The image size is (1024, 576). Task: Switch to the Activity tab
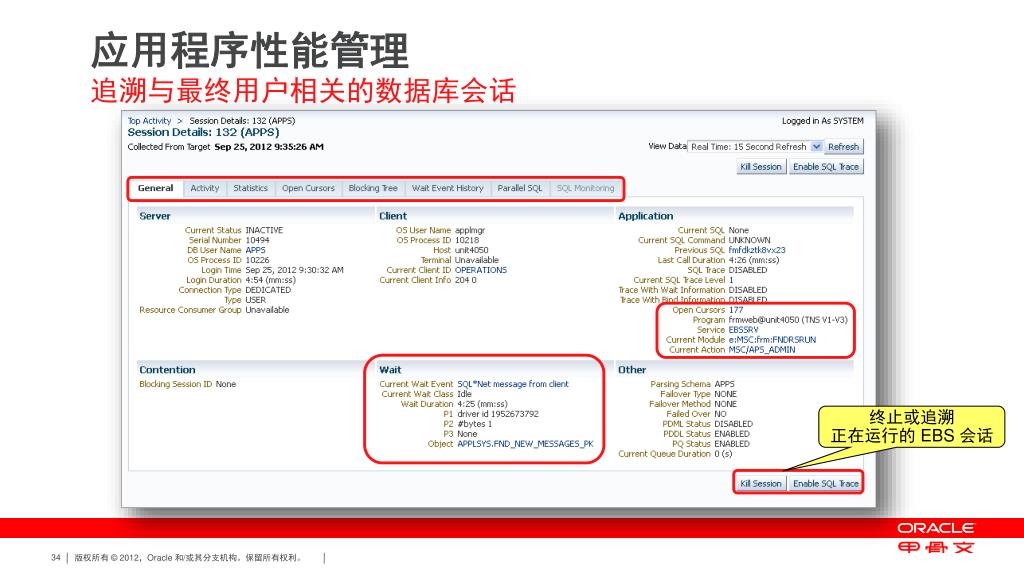click(204, 188)
